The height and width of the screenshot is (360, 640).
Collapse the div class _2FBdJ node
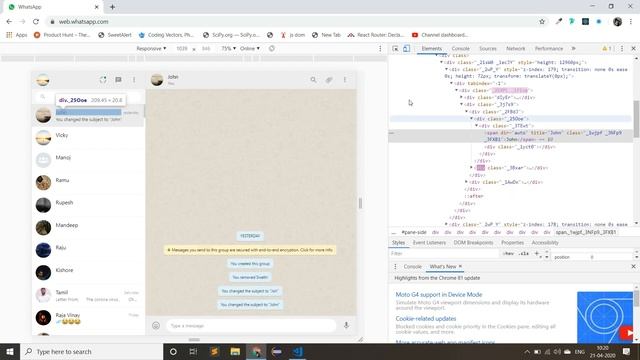coord(467,111)
